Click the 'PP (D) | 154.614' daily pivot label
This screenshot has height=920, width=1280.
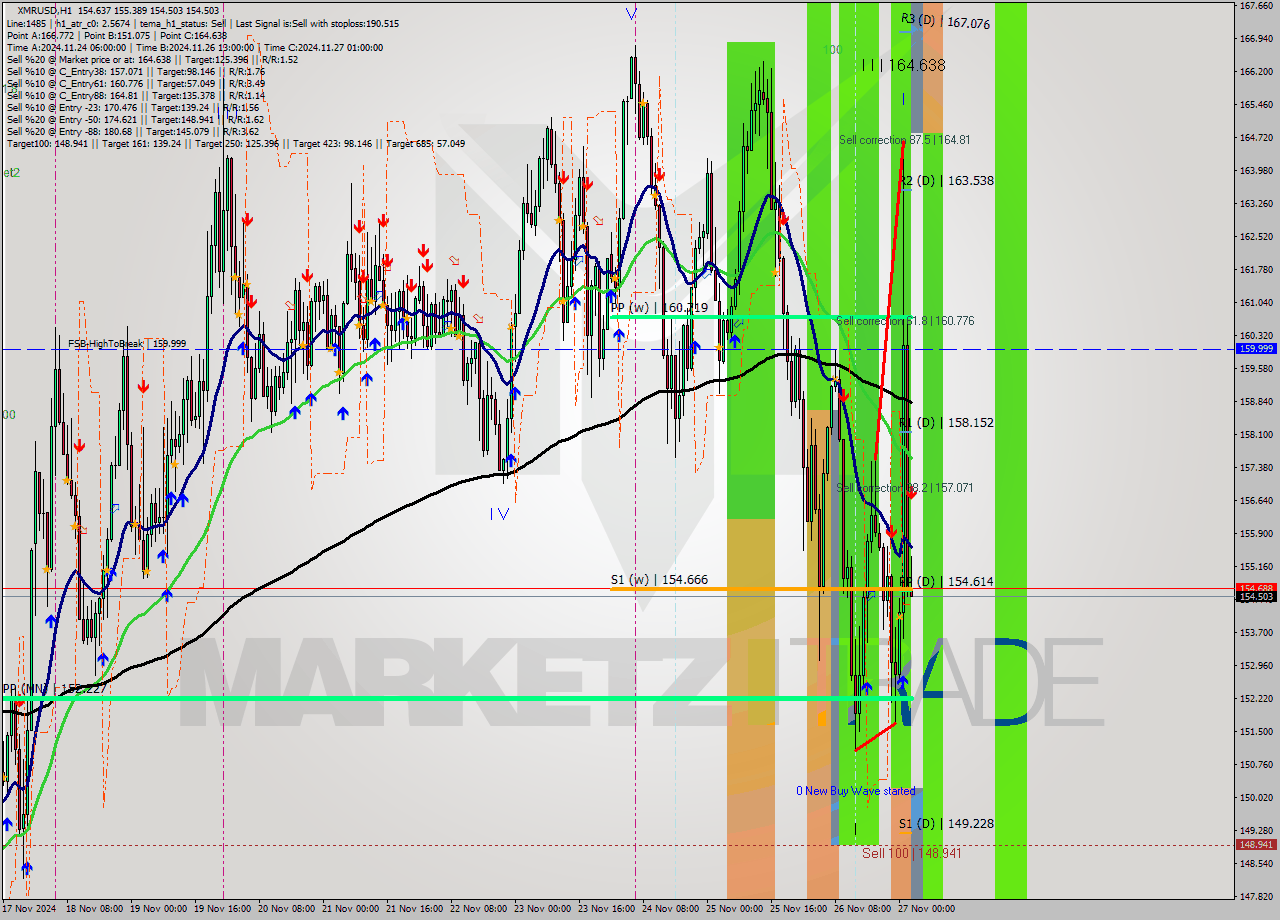[x=946, y=581]
